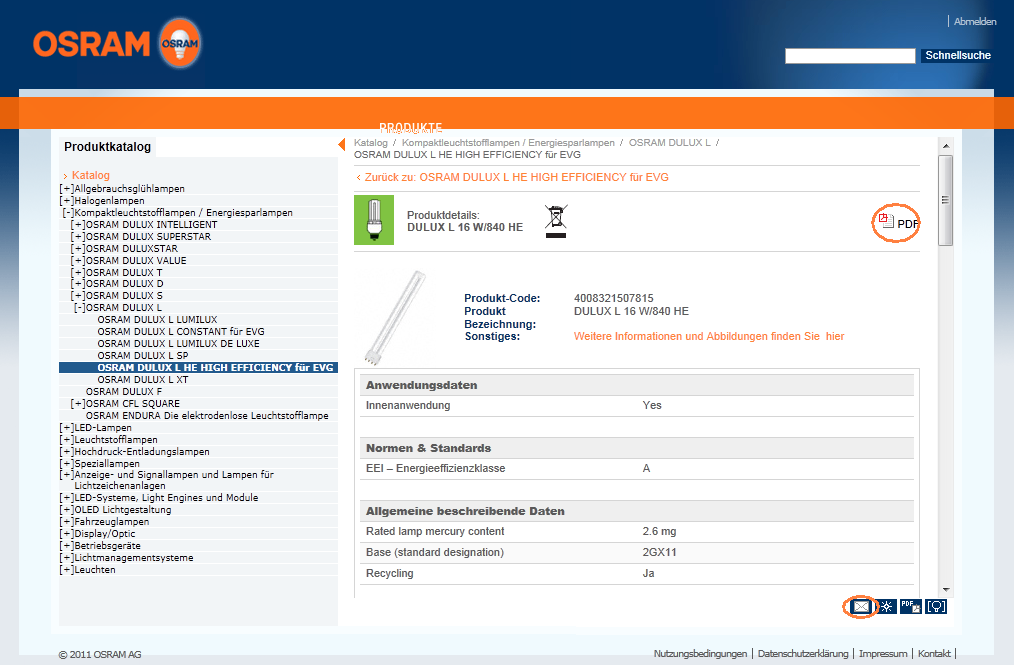Select OSRAM DULUX L LUMILUX DE LUXE

pos(178,343)
